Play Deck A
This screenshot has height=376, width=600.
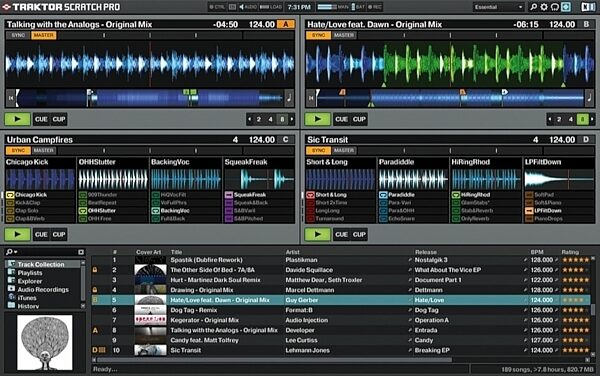tap(17, 119)
